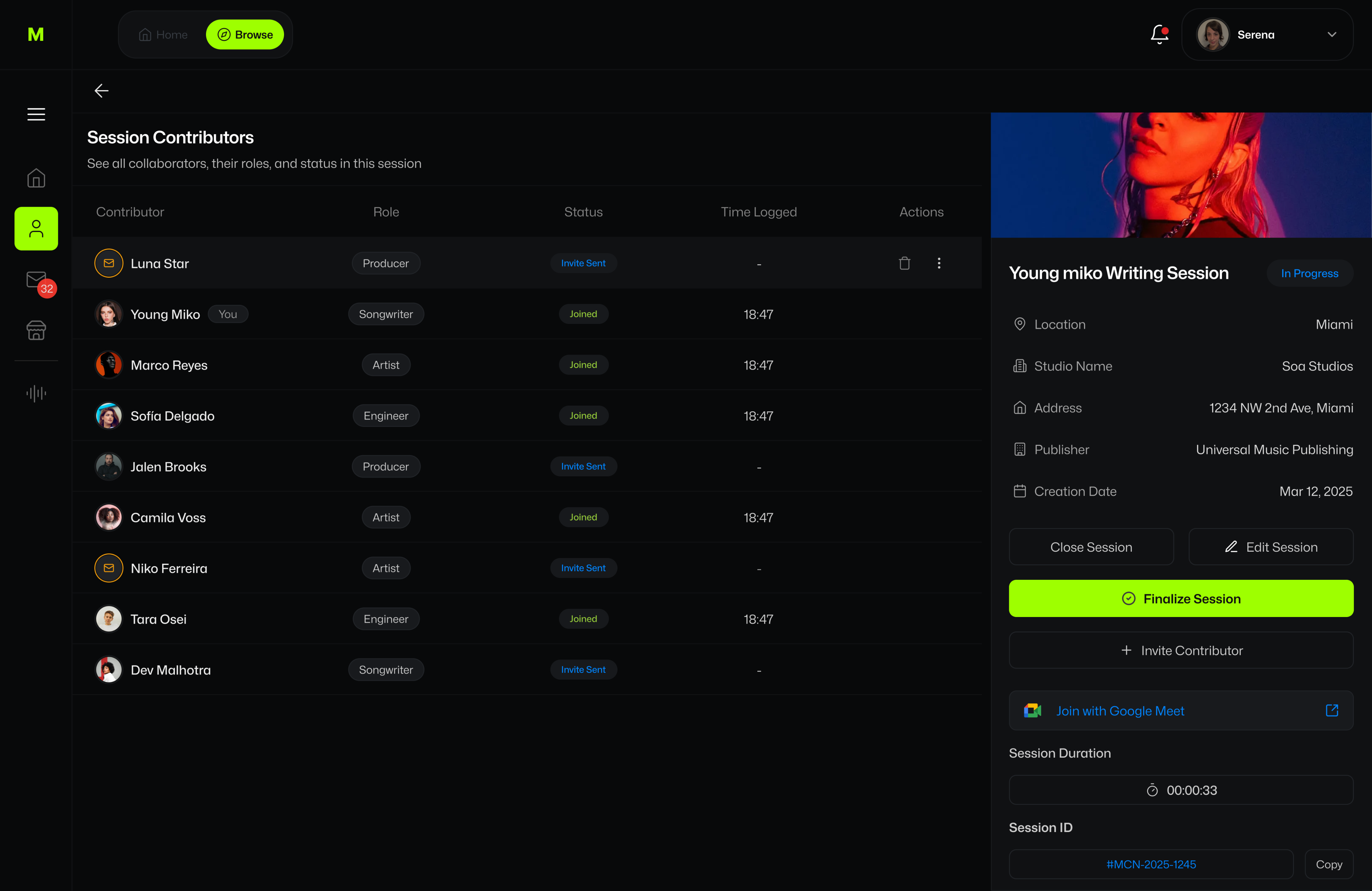Click the Edit Session button
Image resolution: width=1372 pixels, height=891 pixels.
[1271, 547]
